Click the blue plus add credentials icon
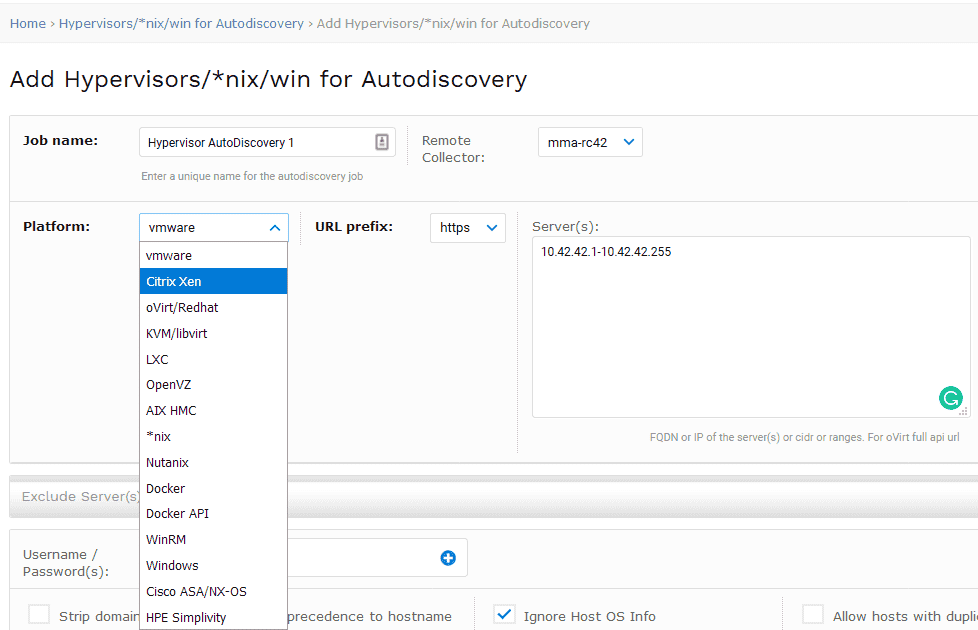 click(x=448, y=558)
